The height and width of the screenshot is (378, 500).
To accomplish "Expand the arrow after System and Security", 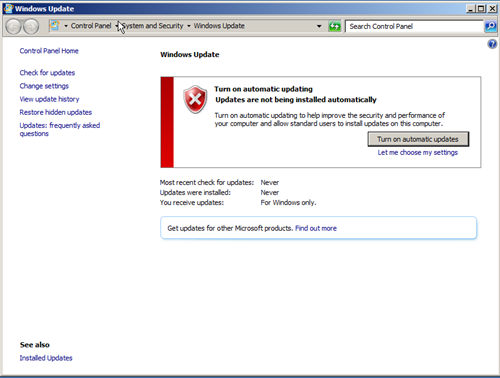I will 189,26.
